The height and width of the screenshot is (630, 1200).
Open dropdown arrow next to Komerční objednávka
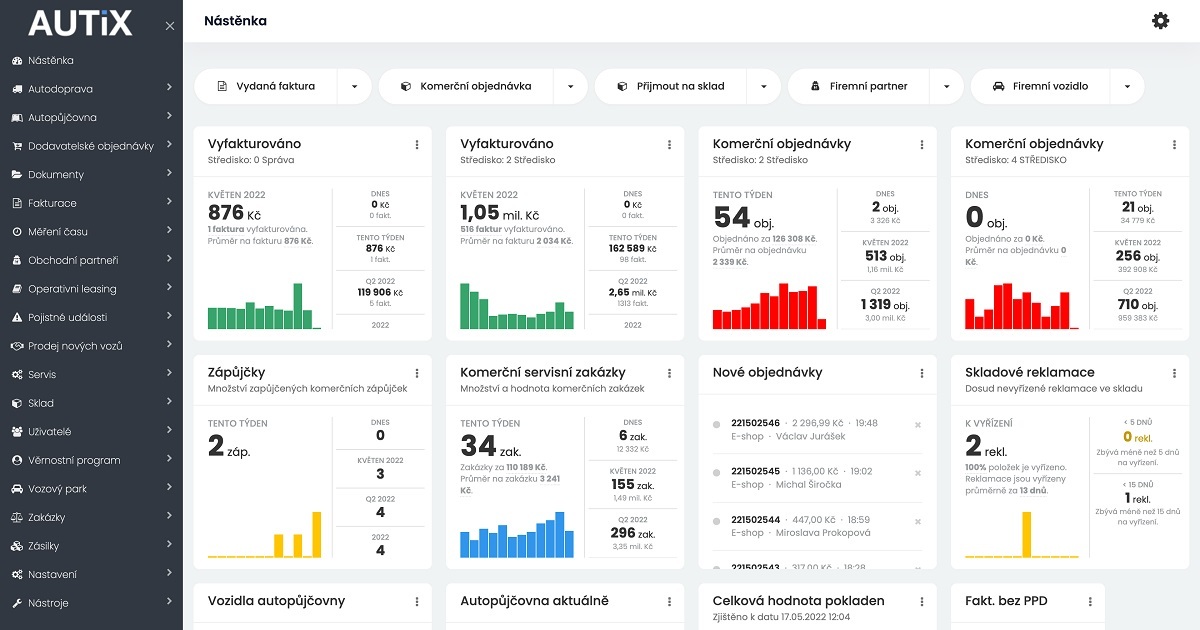pos(570,87)
